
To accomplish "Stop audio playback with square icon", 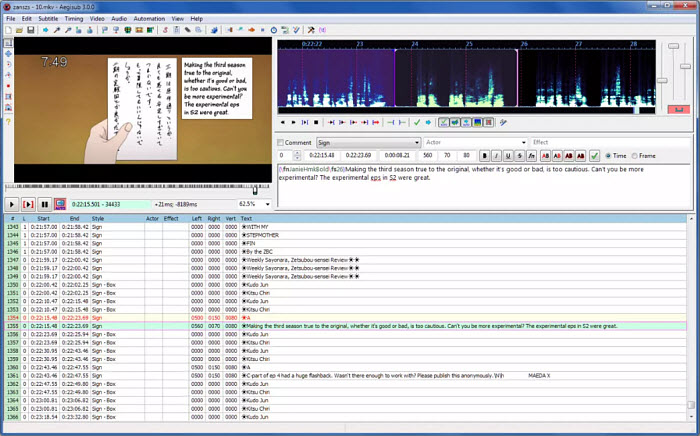I will 316,122.
